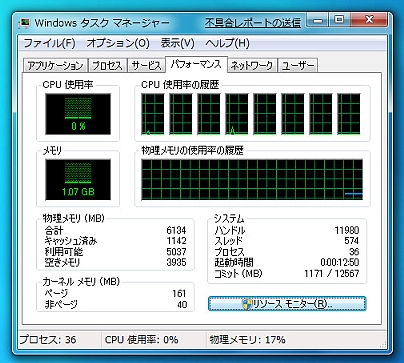The image size is (404, 363).
Task: Maximize the Task Manager window
Action: coord(339,20)
